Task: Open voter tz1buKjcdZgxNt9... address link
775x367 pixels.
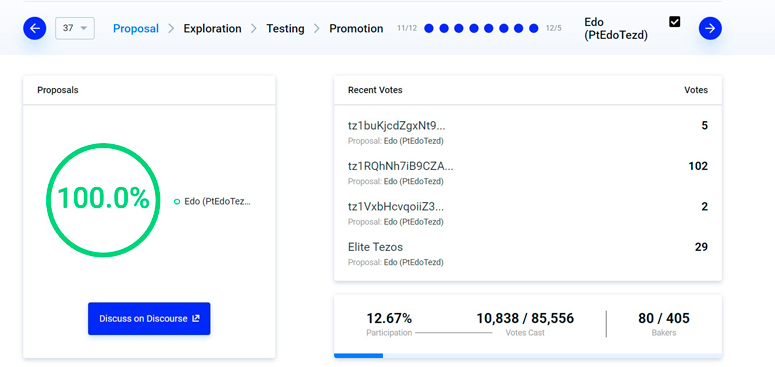Action: click(396, 126)
